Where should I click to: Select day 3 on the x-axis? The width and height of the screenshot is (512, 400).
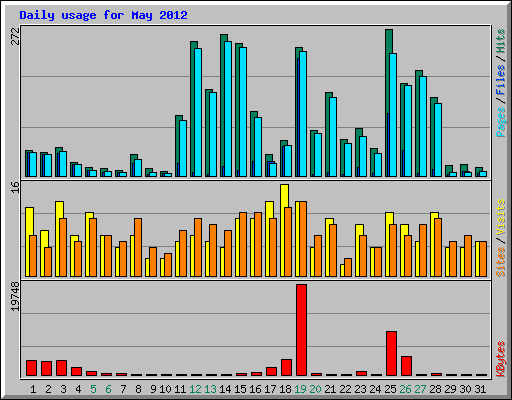pos(63,389)
